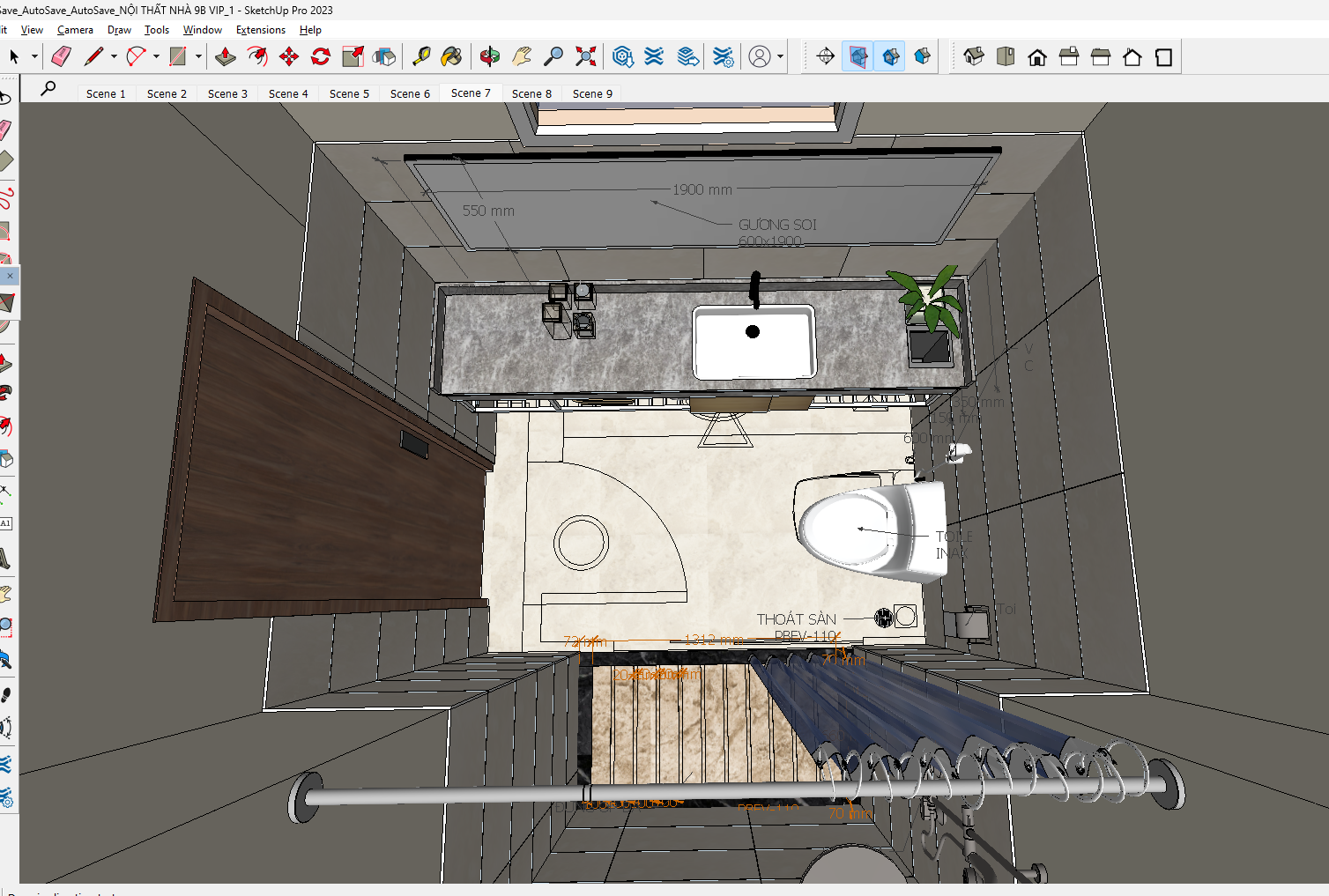Click the Zoom Extents tool
This screenshot has width=1329, height=896.
point(585,56)
